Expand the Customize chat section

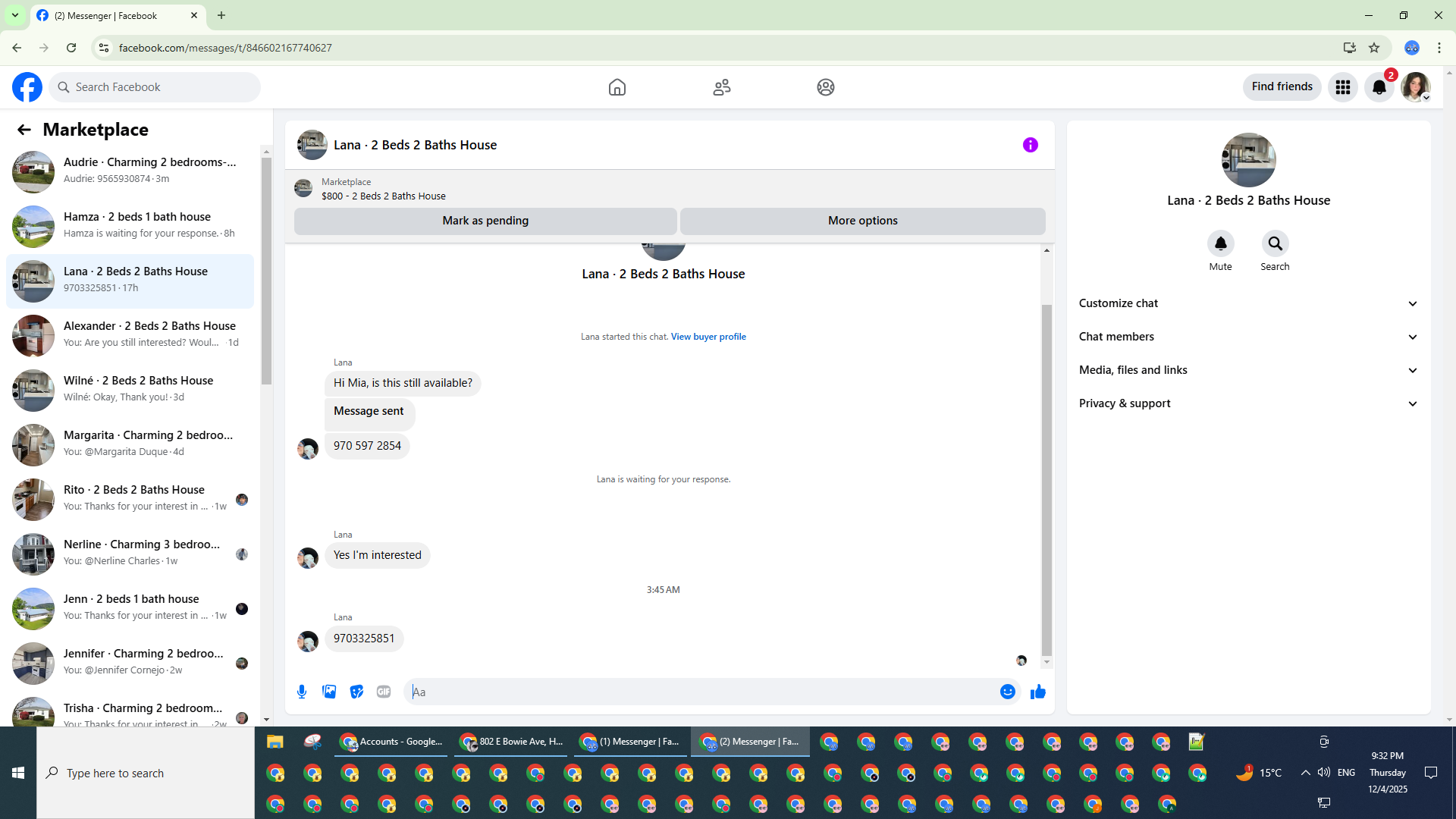click(x=1248, y=303)
